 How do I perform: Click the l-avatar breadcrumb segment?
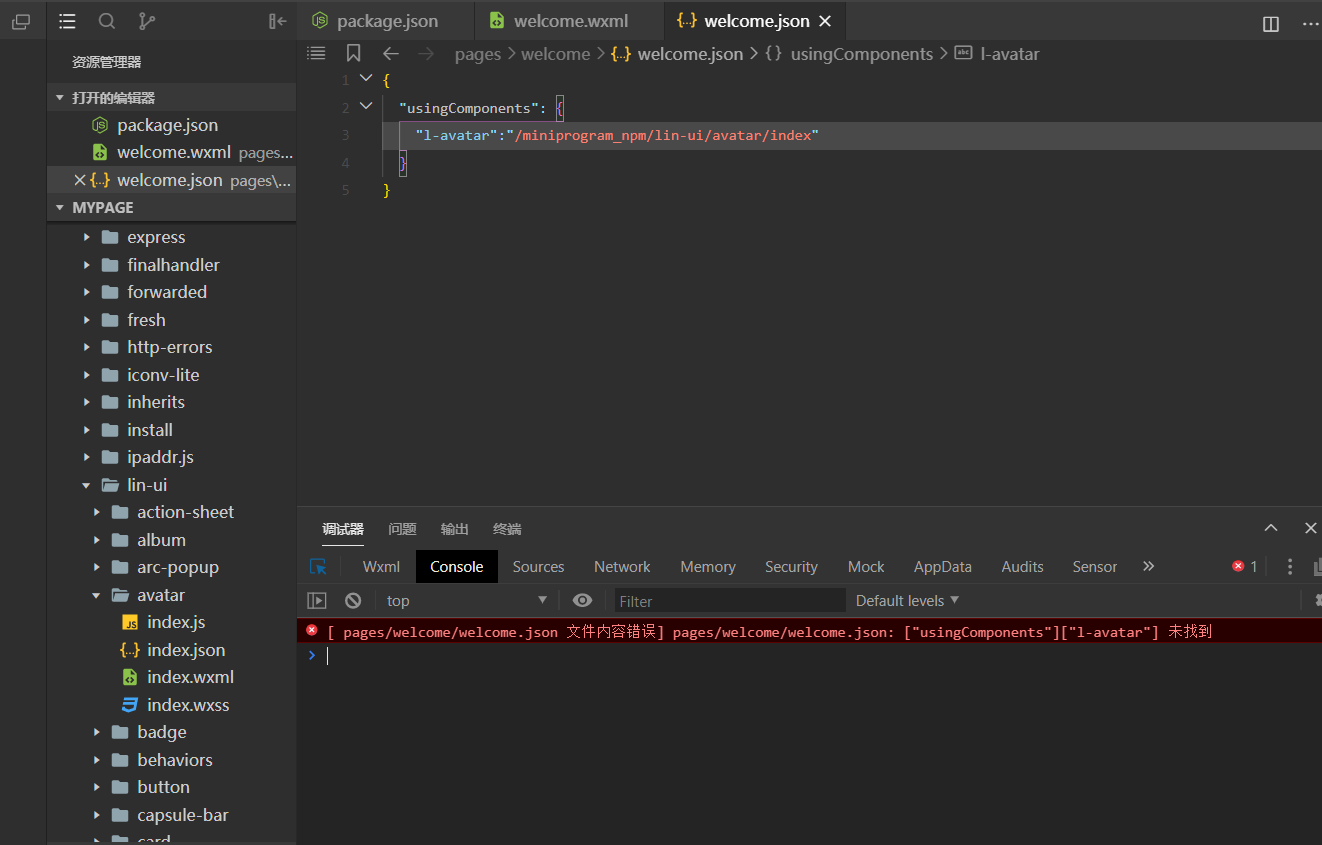(1010, 54)
